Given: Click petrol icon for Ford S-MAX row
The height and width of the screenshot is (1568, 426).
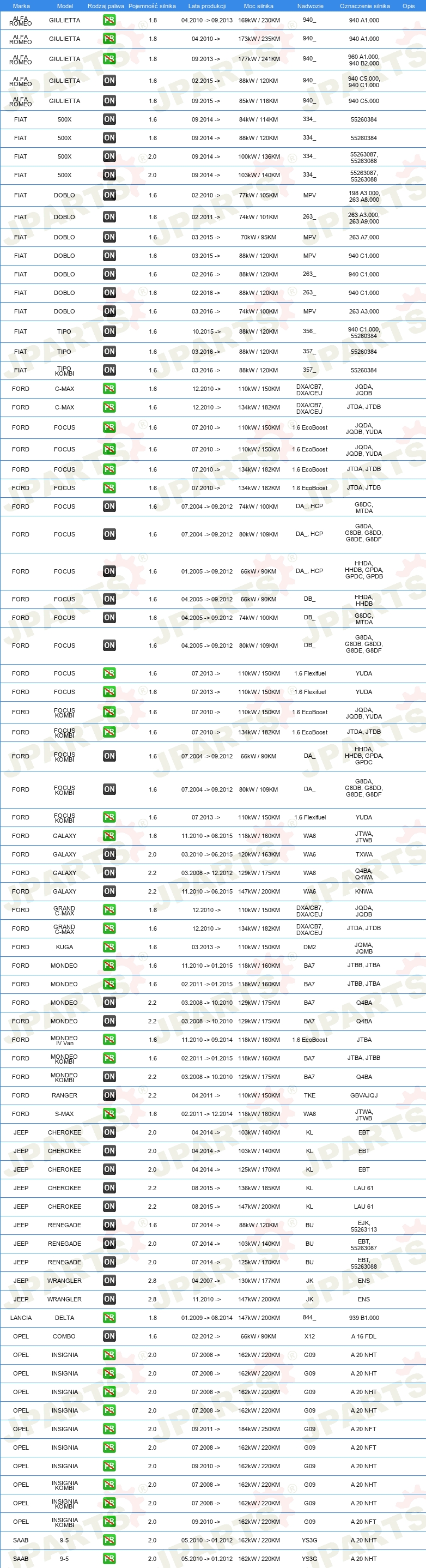Looking at the screenshot, I should [x=109, y=1114].
